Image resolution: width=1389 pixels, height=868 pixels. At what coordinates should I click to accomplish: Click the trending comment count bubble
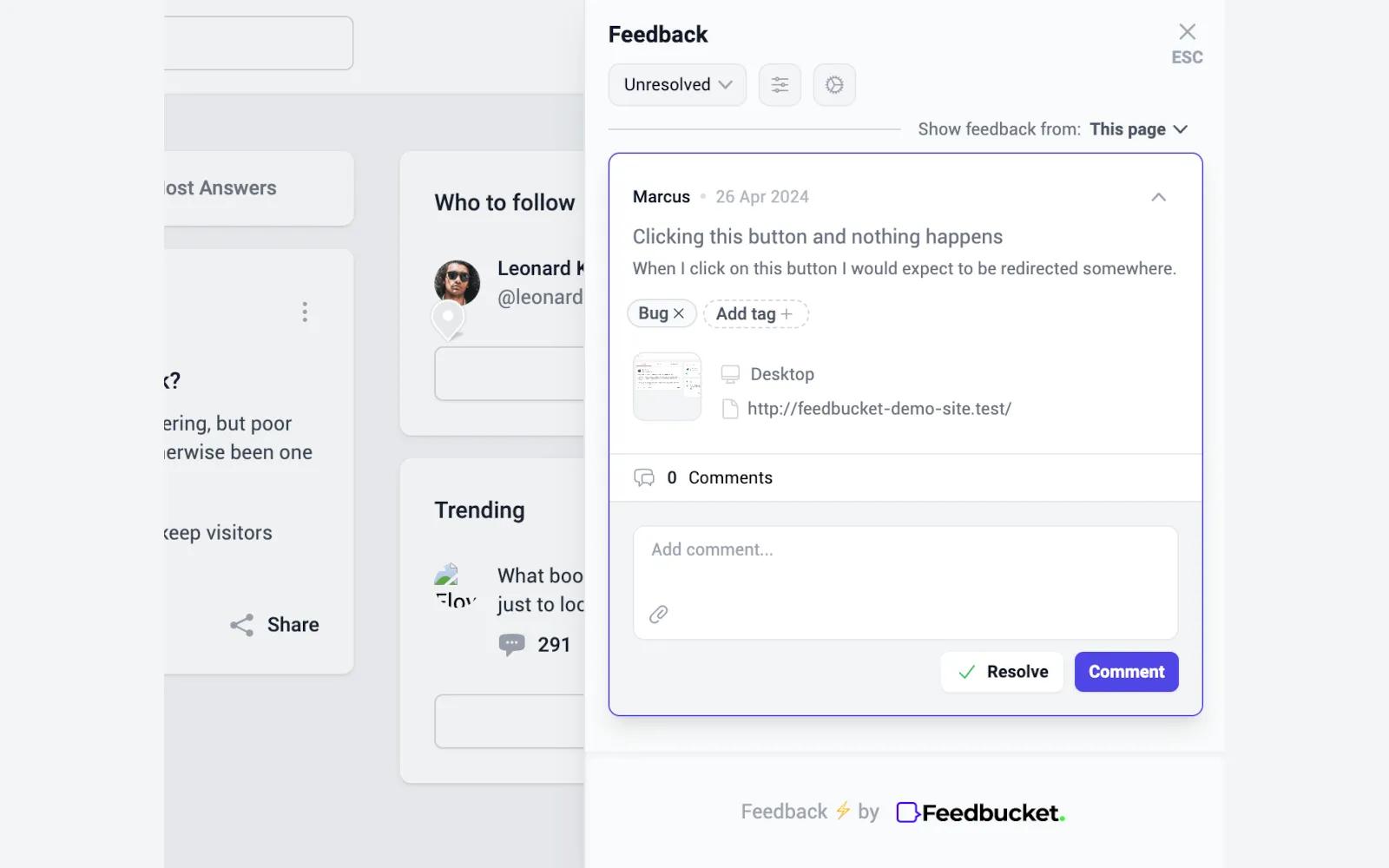click(x=511, y=644)
